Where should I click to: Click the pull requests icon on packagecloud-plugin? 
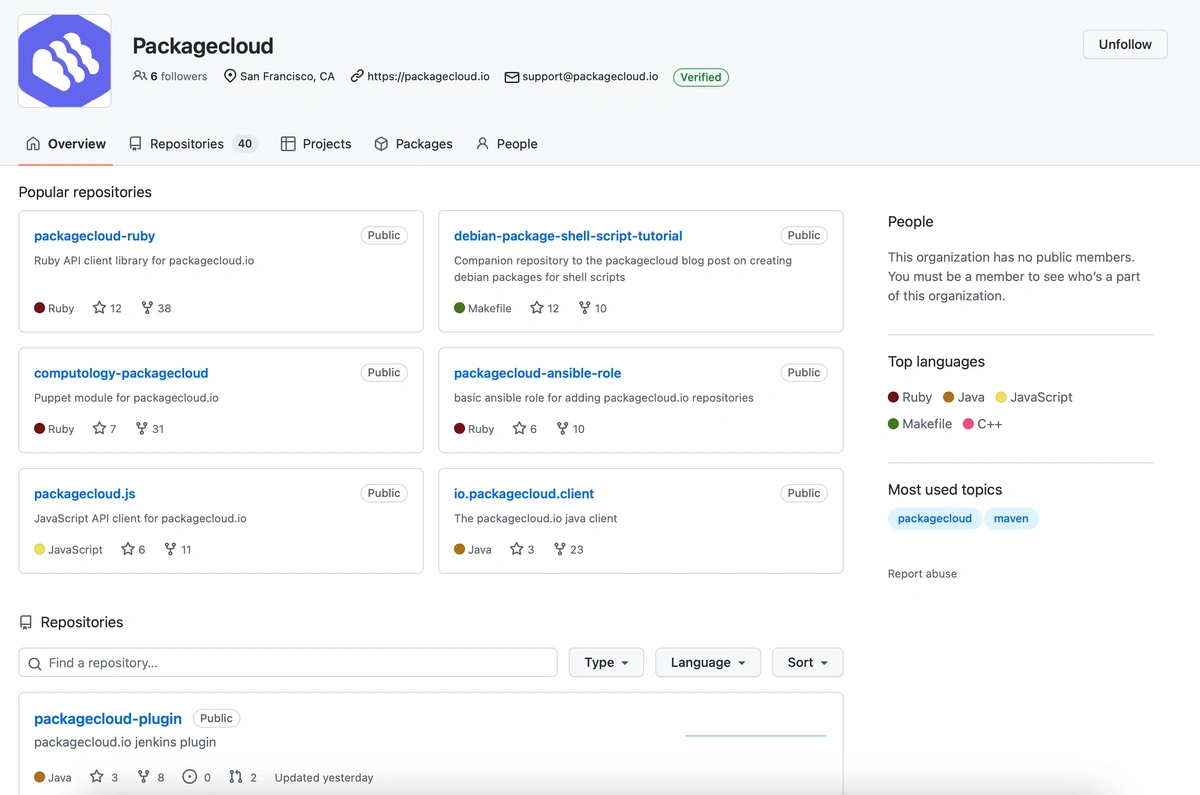click(234, 776)
